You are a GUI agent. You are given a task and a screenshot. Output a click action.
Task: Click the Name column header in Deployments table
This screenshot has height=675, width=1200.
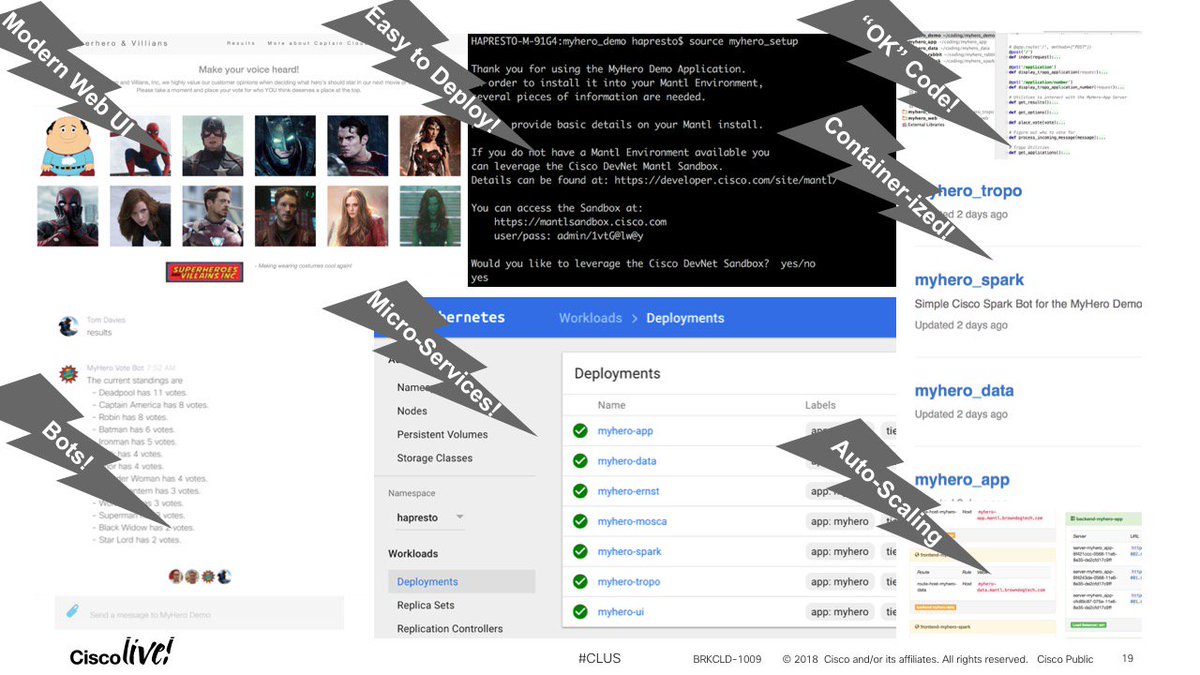coord(612,405)
